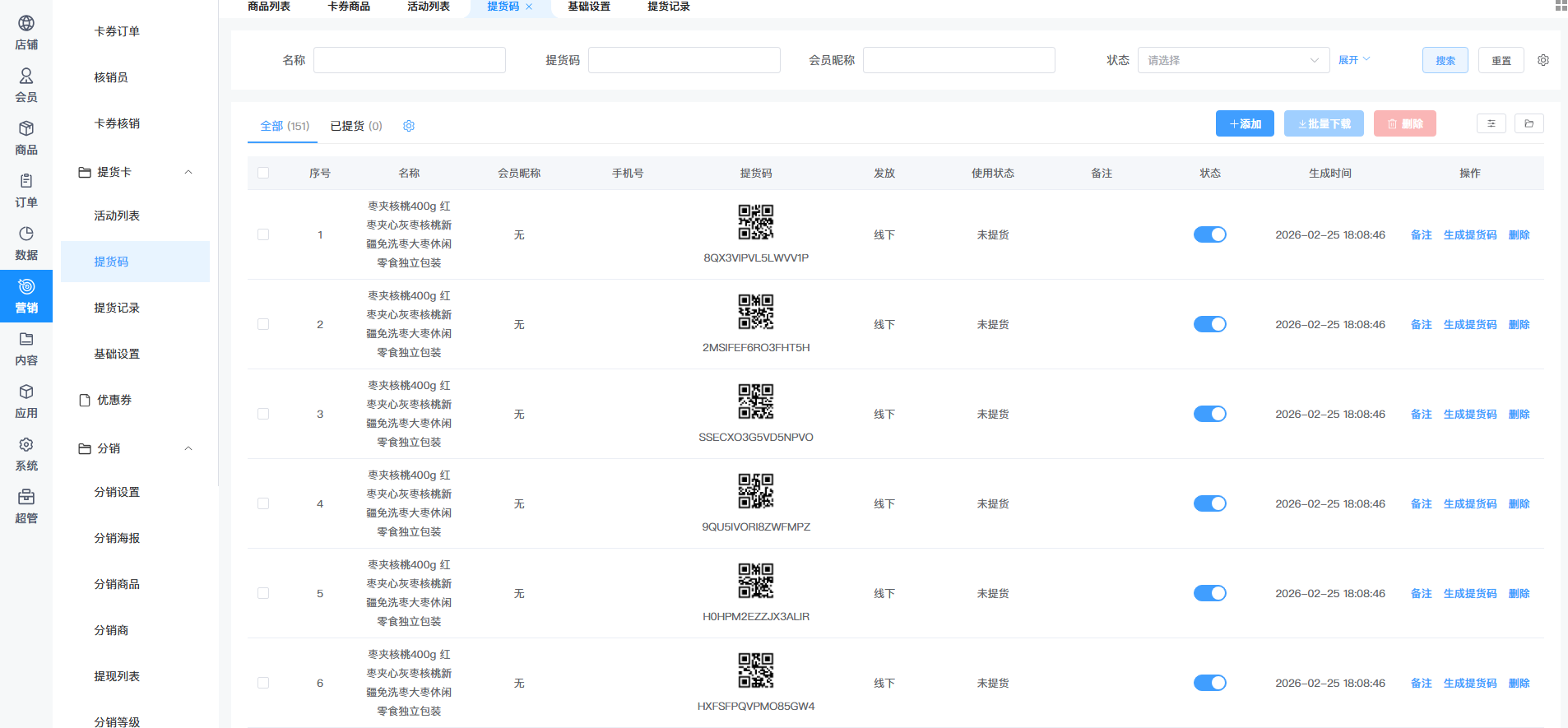Click the 重置 button
1568x728 pixels.
(1501, 60)
